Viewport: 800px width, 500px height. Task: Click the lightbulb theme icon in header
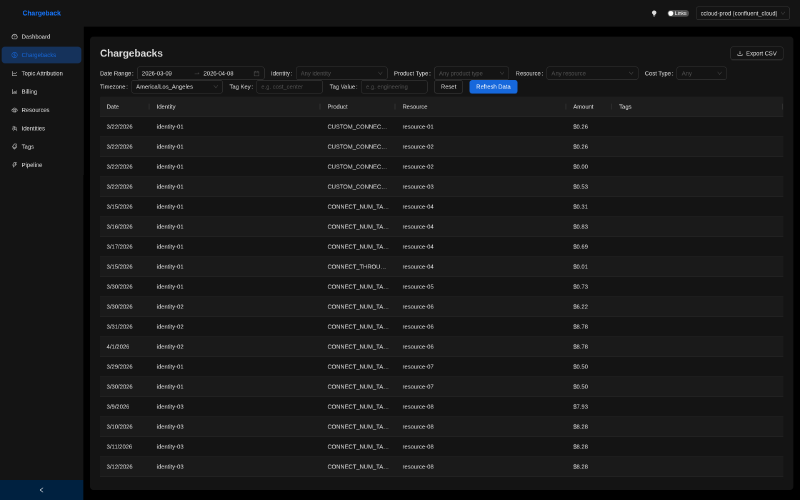pyautogui.click(x=654, y=13)
